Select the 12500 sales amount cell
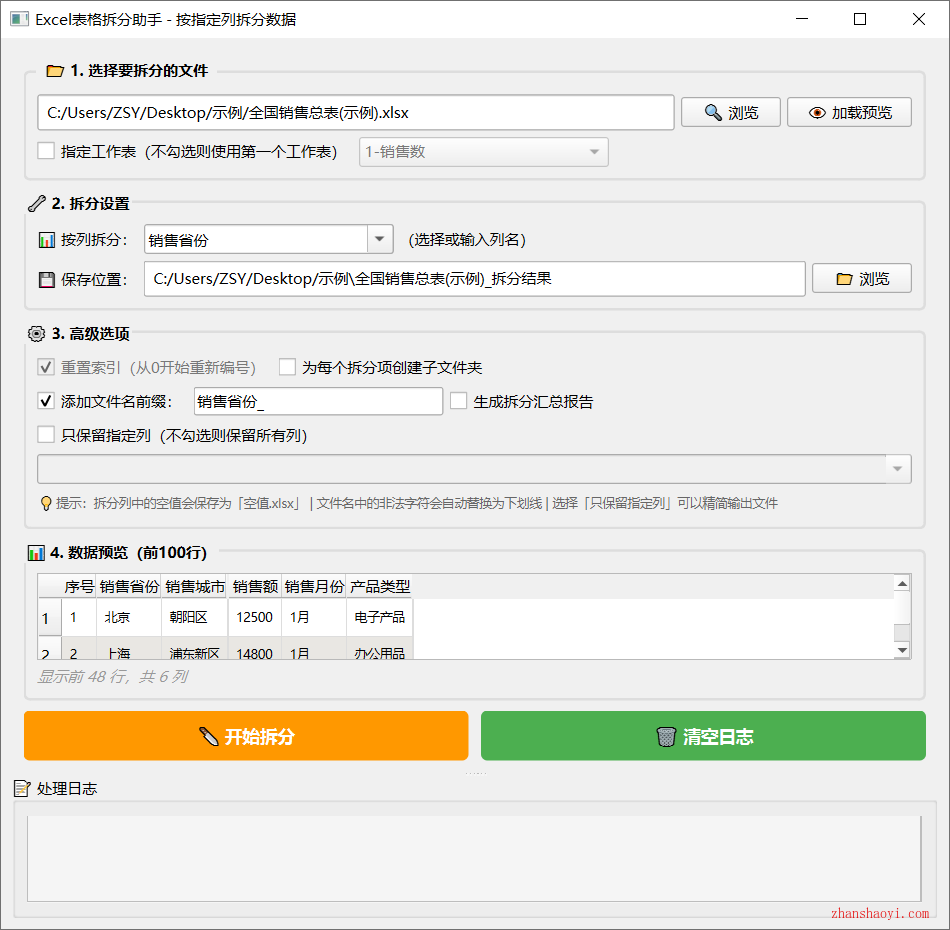950x930 pixels. (x=255, y=617)
